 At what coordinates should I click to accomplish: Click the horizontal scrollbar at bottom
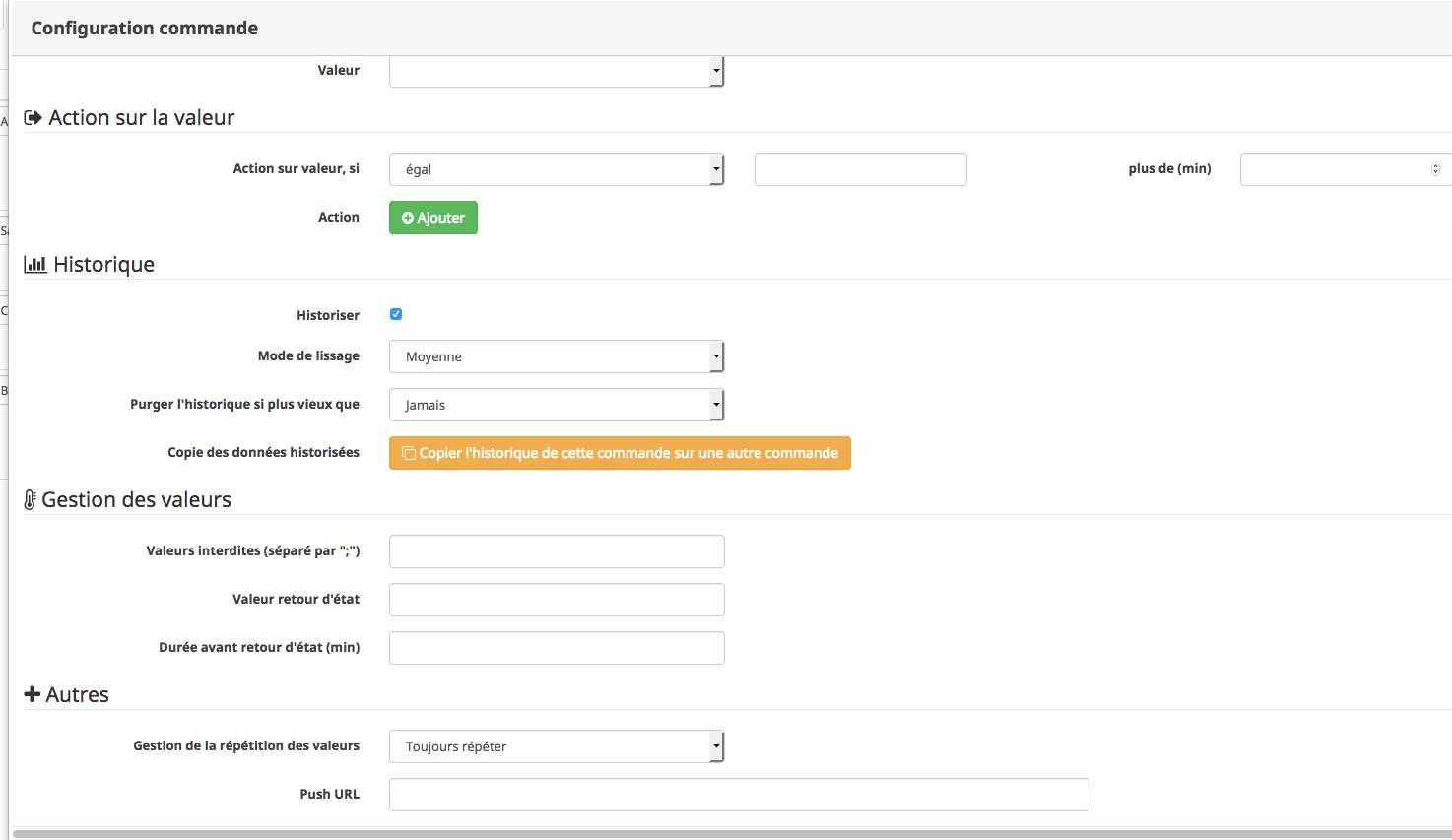[x=732, y=834]
